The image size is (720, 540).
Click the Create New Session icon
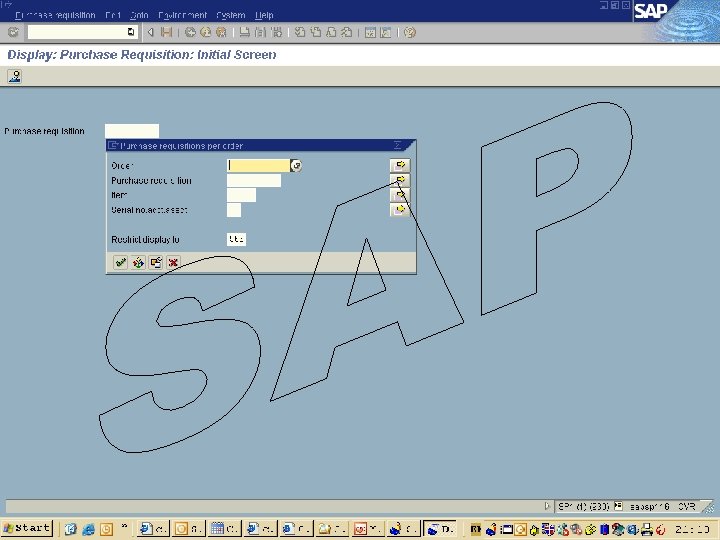370,32
